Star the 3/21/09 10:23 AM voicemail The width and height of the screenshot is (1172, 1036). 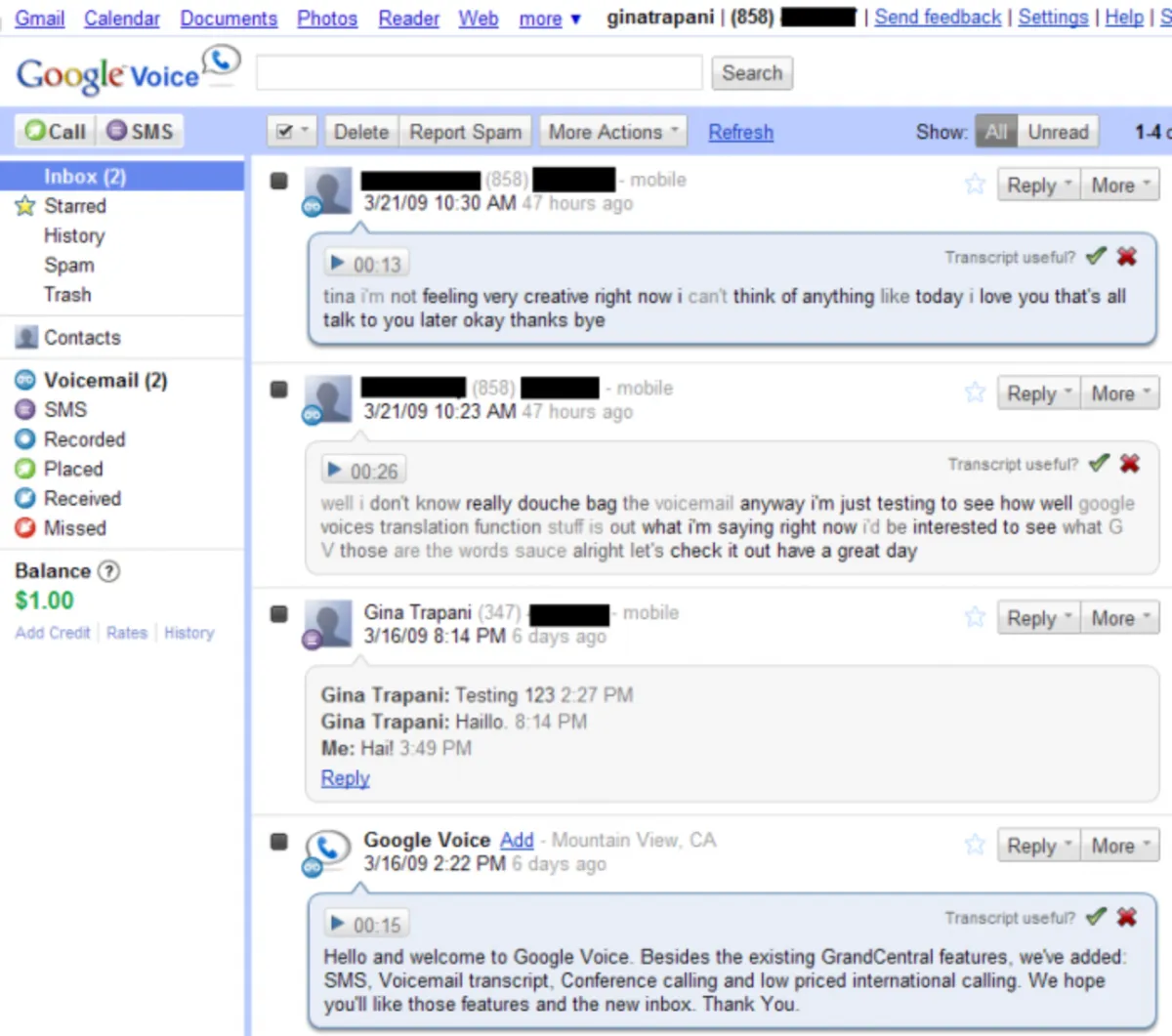click(x=975, y=392)
